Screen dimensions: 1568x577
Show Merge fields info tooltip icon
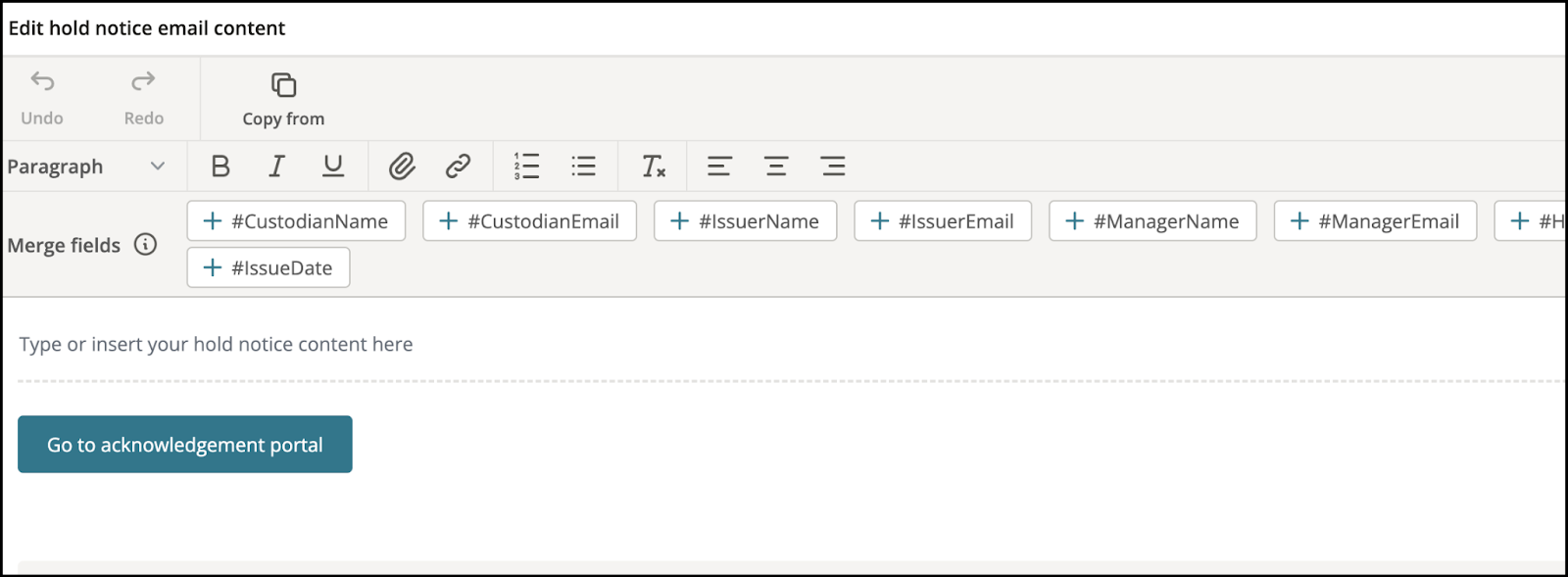145,245
